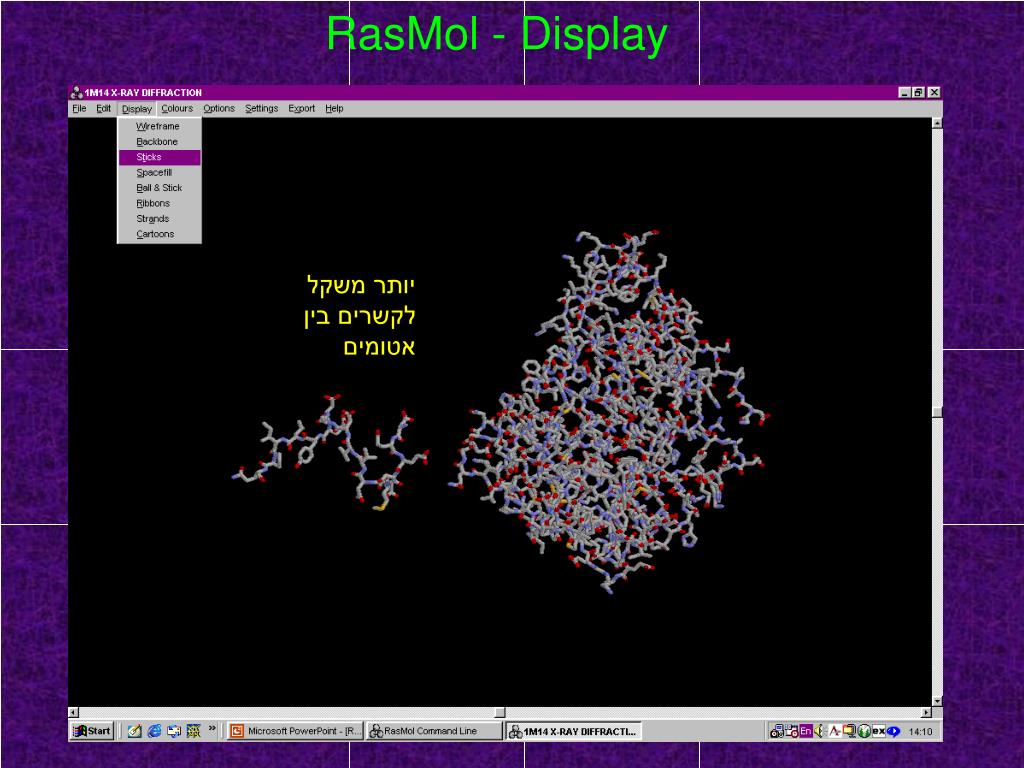Click the volume speaker tray icon

[820, 731]
